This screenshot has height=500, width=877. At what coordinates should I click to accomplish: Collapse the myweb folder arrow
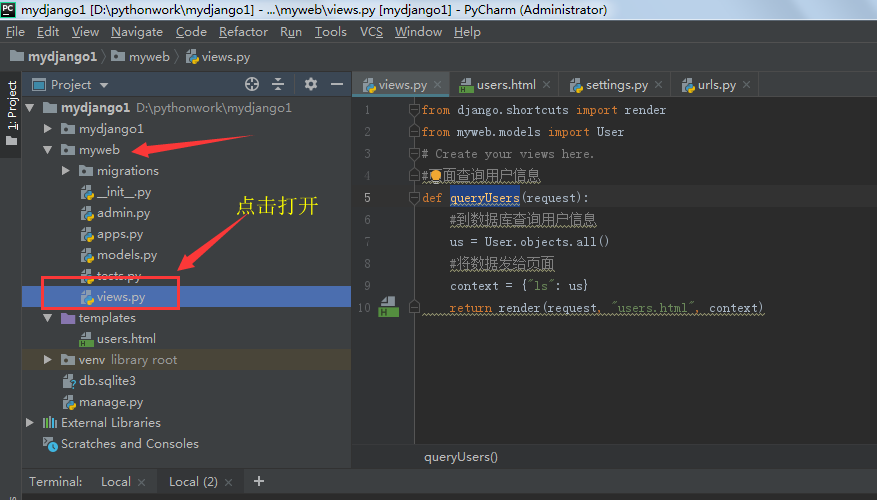click(48, 150)
